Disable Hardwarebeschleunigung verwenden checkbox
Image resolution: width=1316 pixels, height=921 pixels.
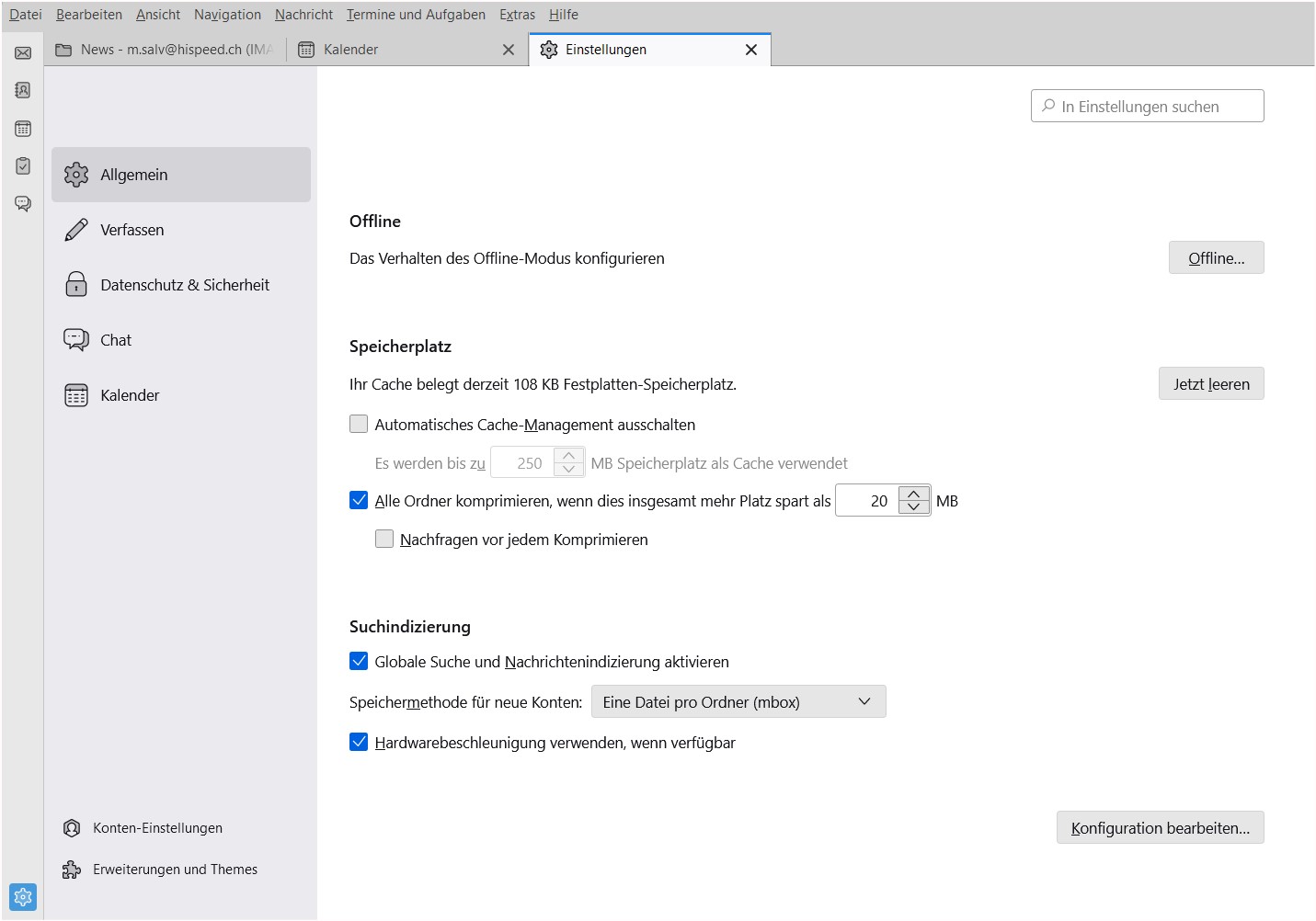[359, 743]
